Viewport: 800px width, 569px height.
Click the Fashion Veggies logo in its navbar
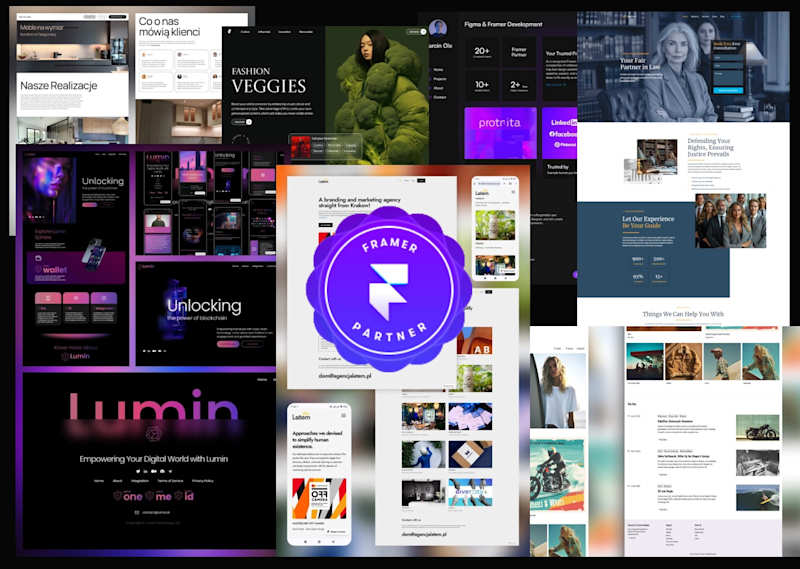(x=229, y=32)
